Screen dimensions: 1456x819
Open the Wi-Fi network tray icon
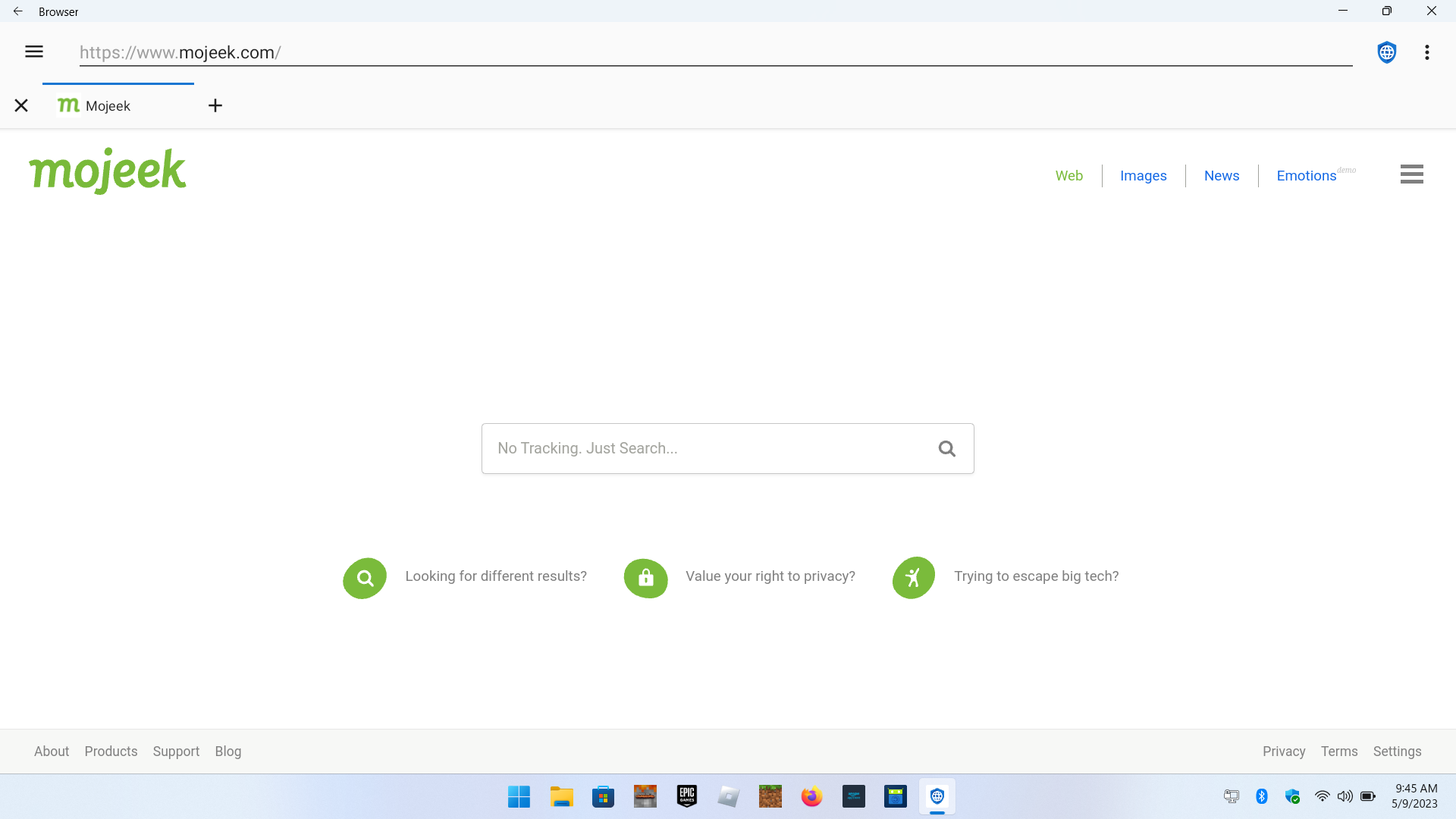(x=1322, y=796)
